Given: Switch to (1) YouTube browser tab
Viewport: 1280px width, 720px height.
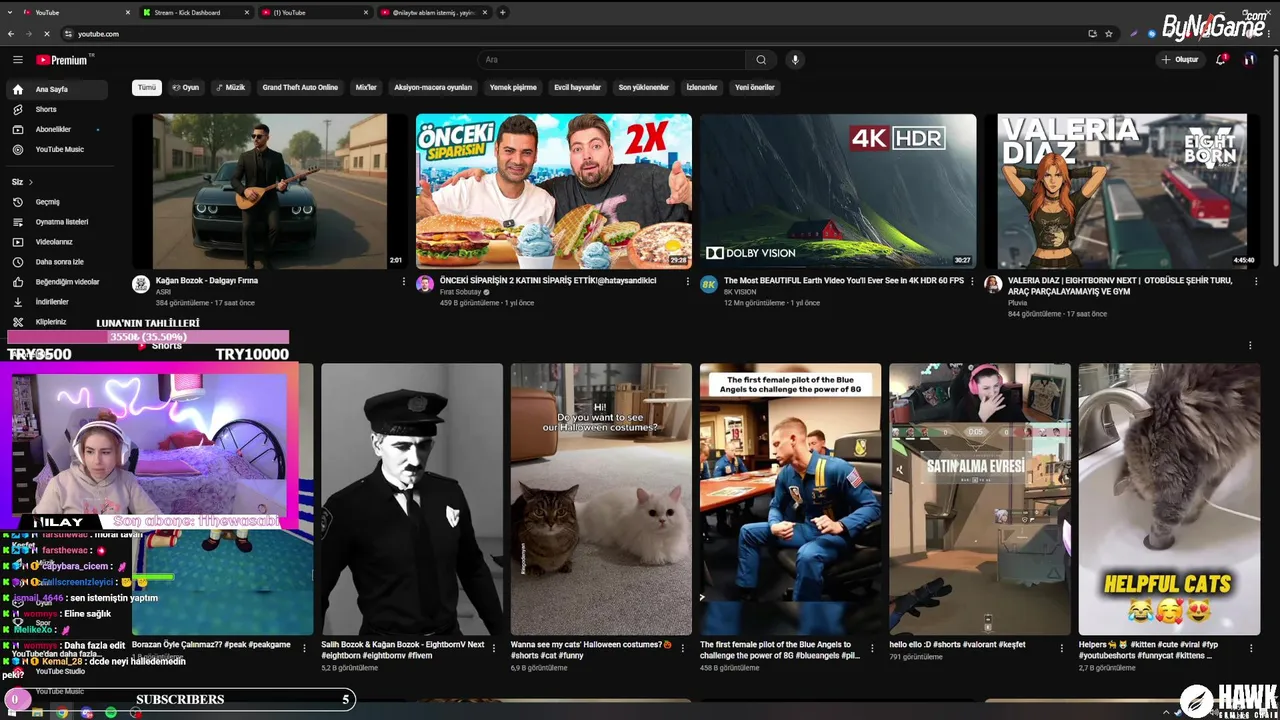Looking at the screenshot, I should 315,12.
